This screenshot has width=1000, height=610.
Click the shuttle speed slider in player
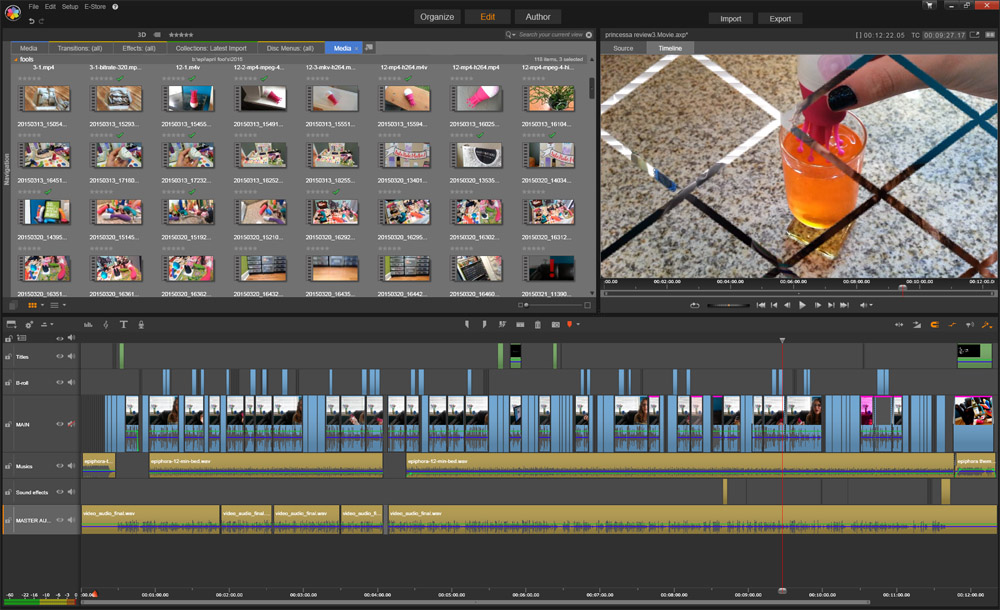(728, 306)
